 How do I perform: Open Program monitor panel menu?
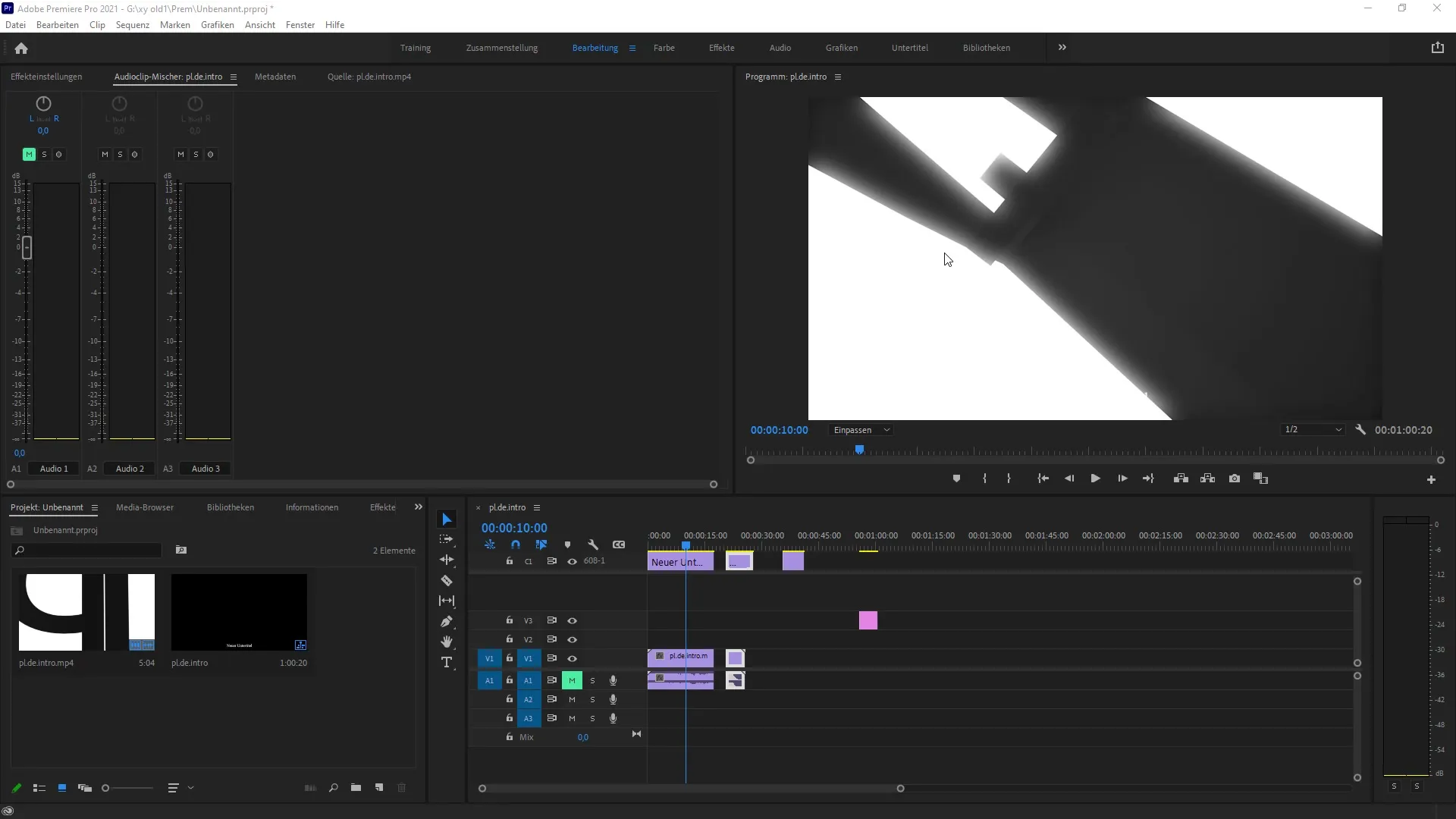pyautogui.click(x=838, y=77)
